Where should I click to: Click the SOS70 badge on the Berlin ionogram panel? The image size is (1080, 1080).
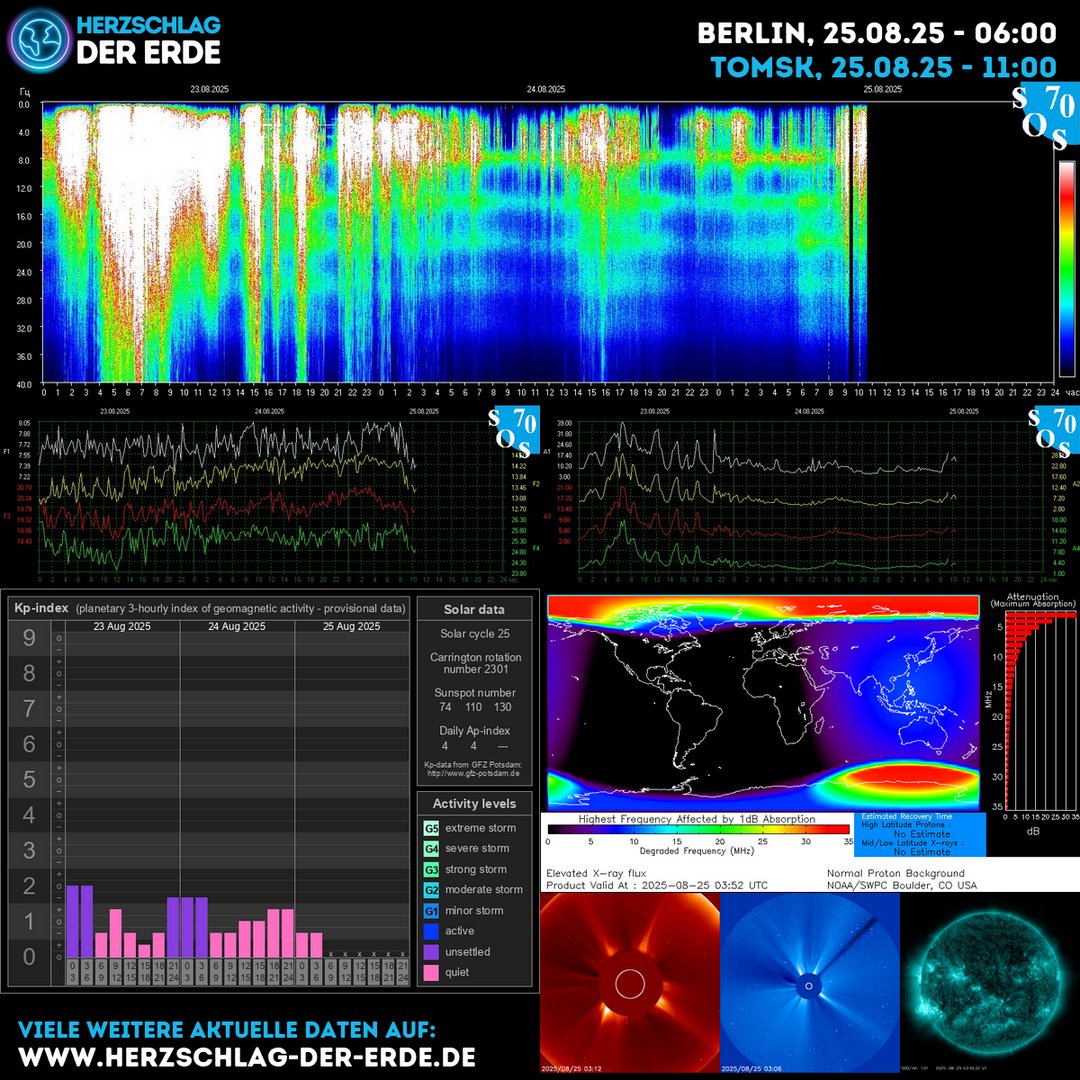(516, 430)
